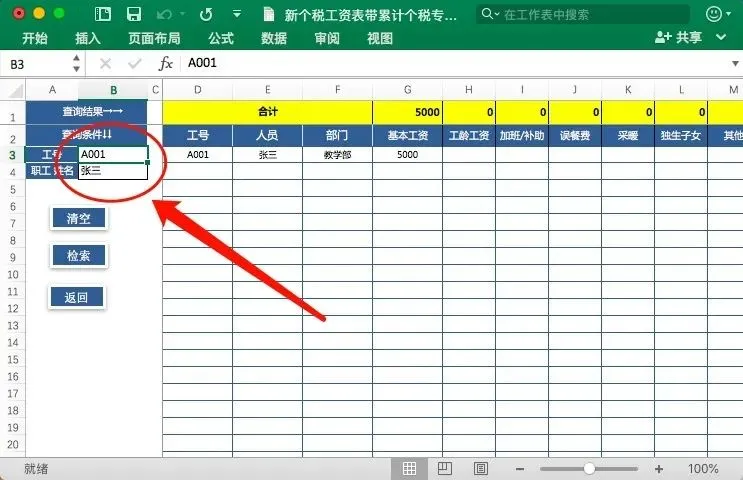Screen dimensions: 743x480
Task: Click the 误餐费 header cell
Action: pyautogui.click(x=575, y=136)
